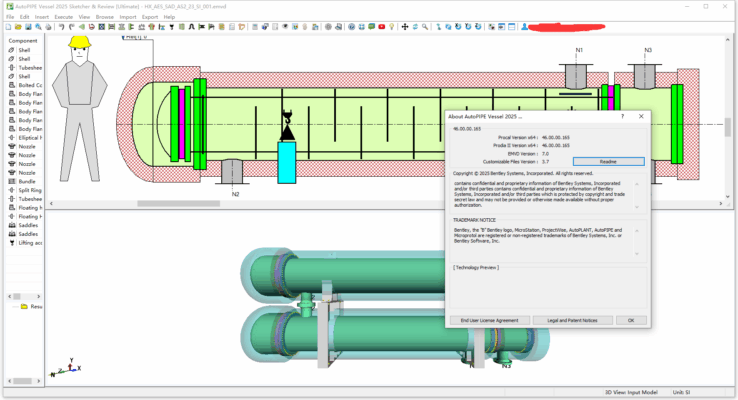Screen dimensions: 738x400
Task: Select nozzle N3 in the sketch
Action: click(x=645, y=76)
